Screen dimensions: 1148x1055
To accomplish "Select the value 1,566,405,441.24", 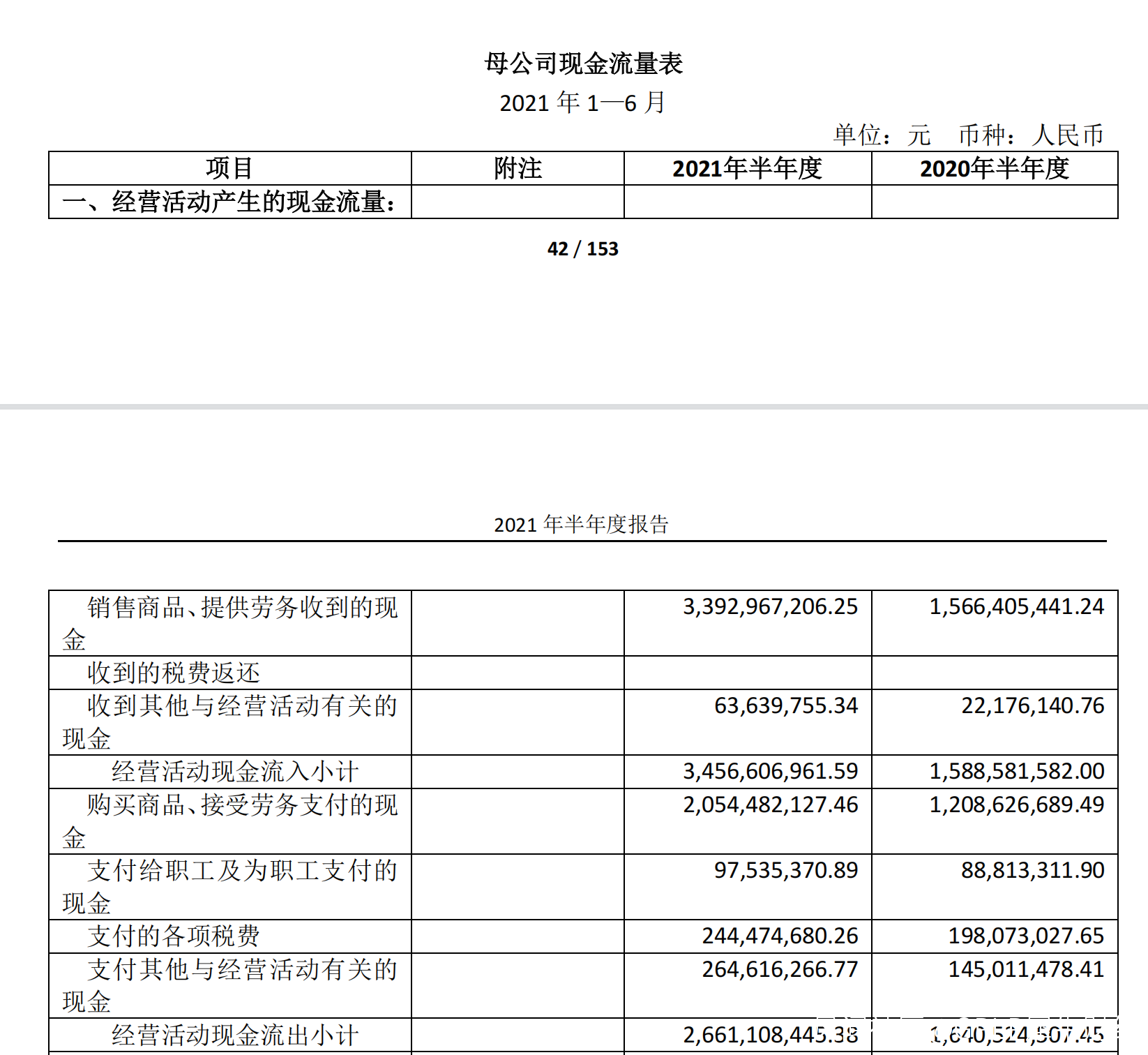I will click(x=1017, y=606).
